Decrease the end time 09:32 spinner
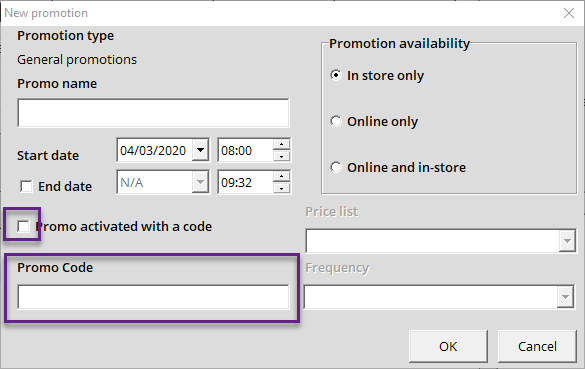Screen dimensions: 585x369 click(x=282, y=188)
